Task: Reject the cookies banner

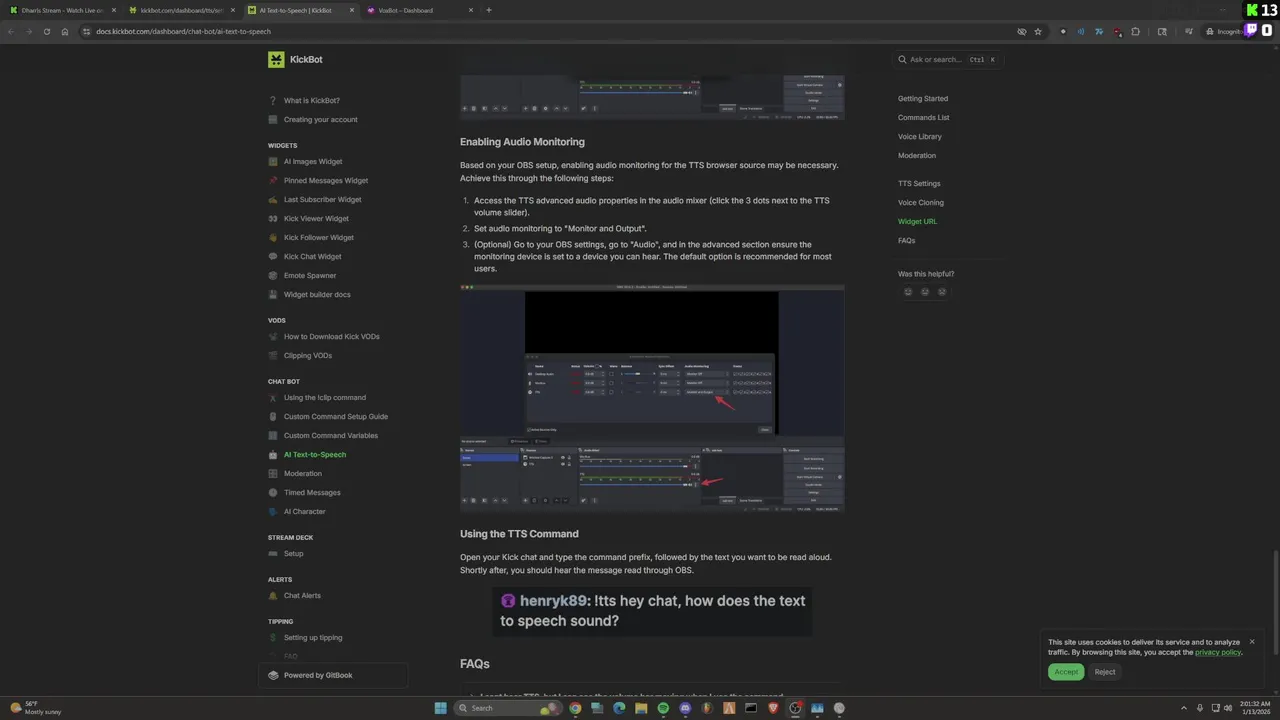Action: 1105,672
